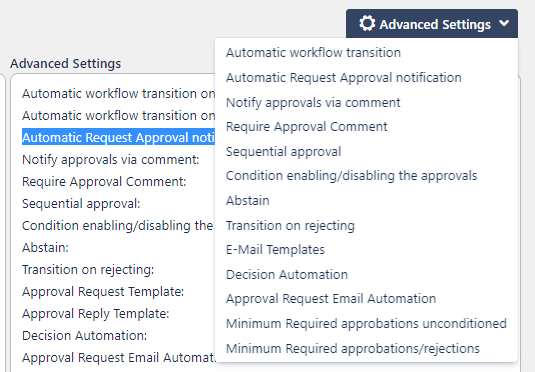The image size is (535, 372).
Task: Click the highlighted Automatic Request Approval row
Action: pyautogui.click(x=118, y=137)
